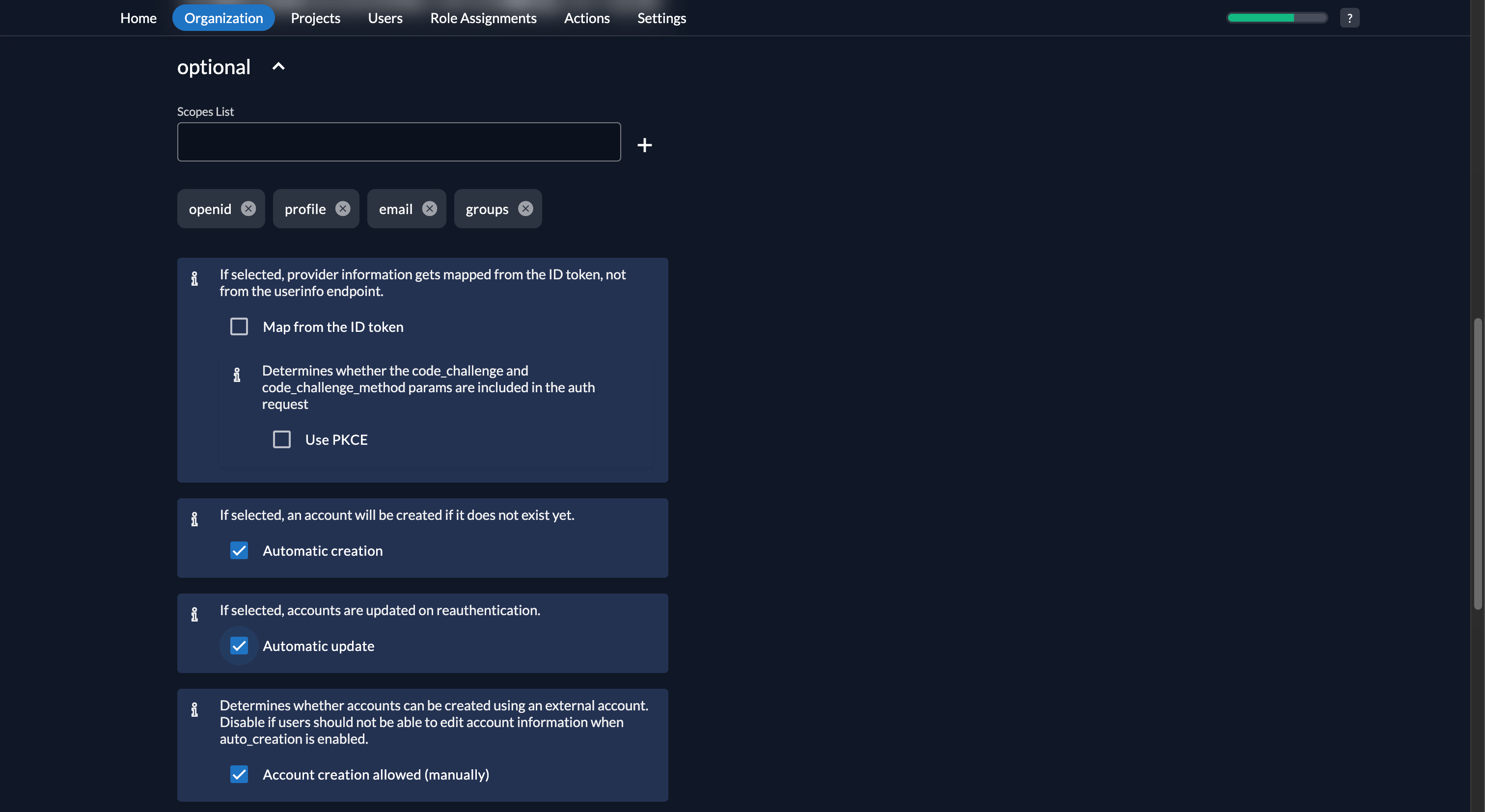This screenshot has height=812, width=1485.
Task: Remove the email scope chip
Action: (x=430, y=209)
